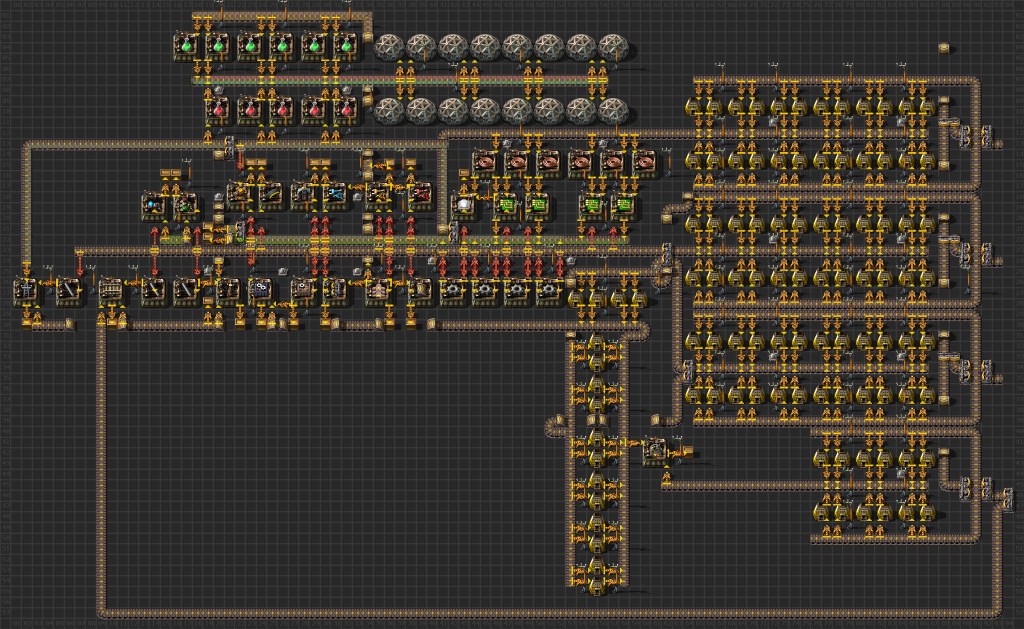Select the leftmost iron gear assembler
The image size is (1024, 629).
[452, 291]
